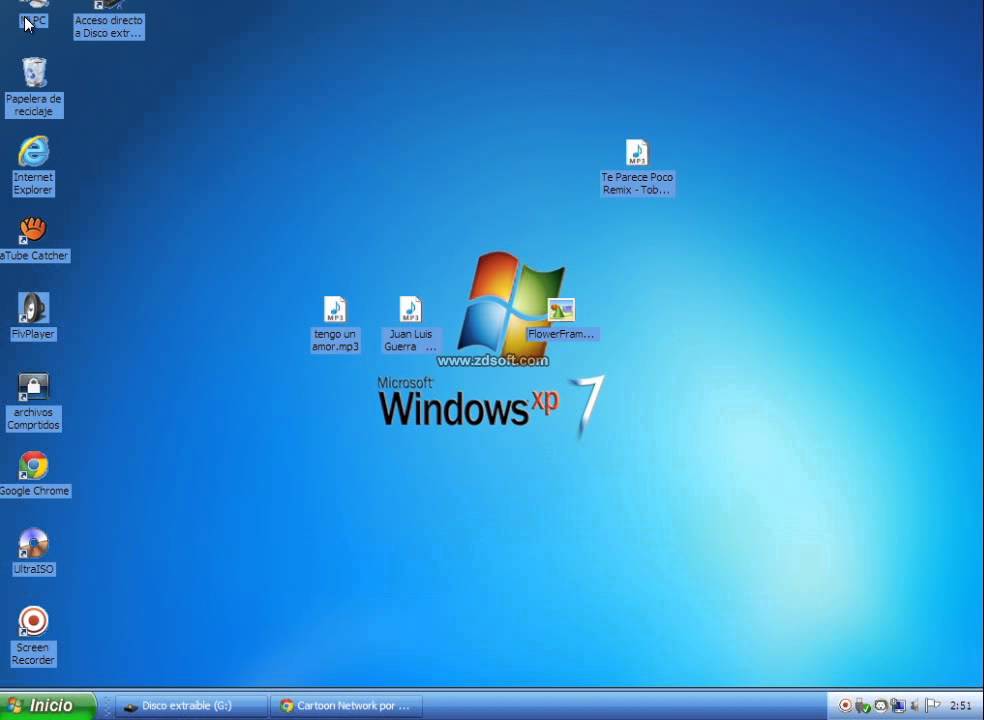Select the Screen Recorder desktop shortcut
984x720 pixels.
(x=33, y=622)
